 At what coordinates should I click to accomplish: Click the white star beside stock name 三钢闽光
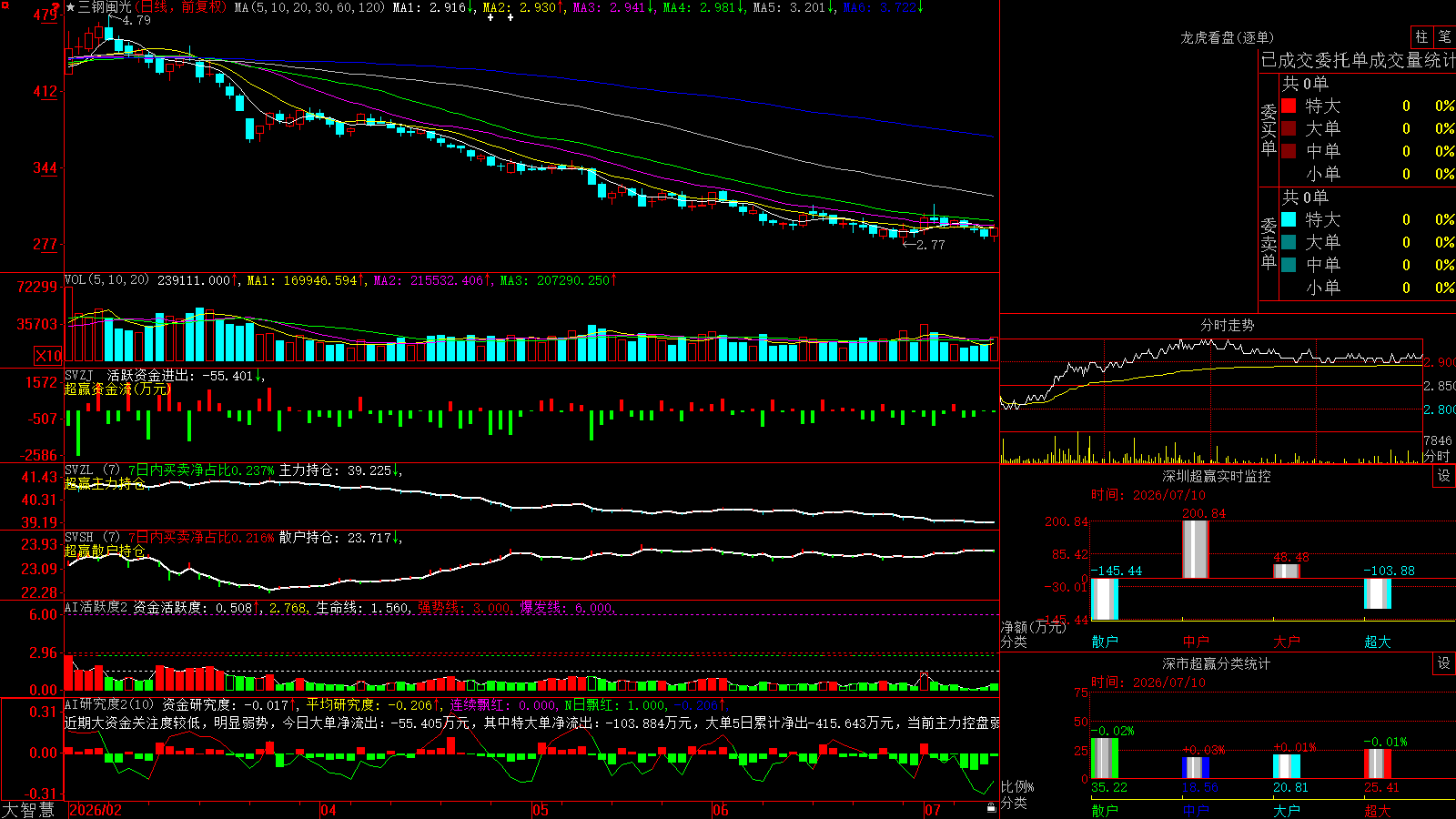[71, 7]
